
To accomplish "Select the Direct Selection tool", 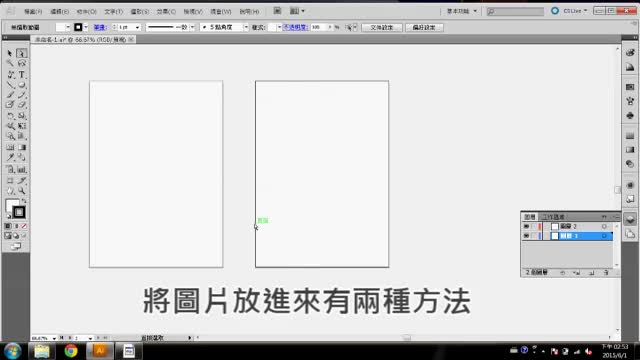I will click(x=22, y=53).
